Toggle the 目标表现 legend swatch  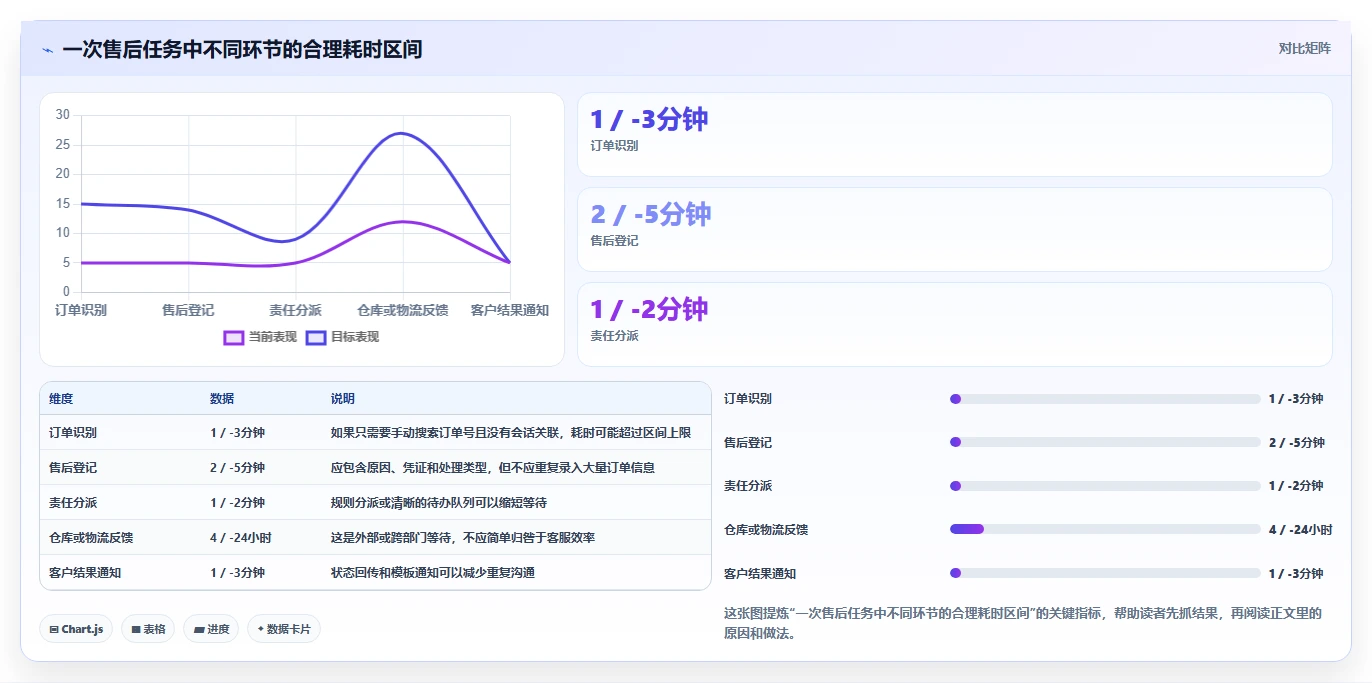316,337
